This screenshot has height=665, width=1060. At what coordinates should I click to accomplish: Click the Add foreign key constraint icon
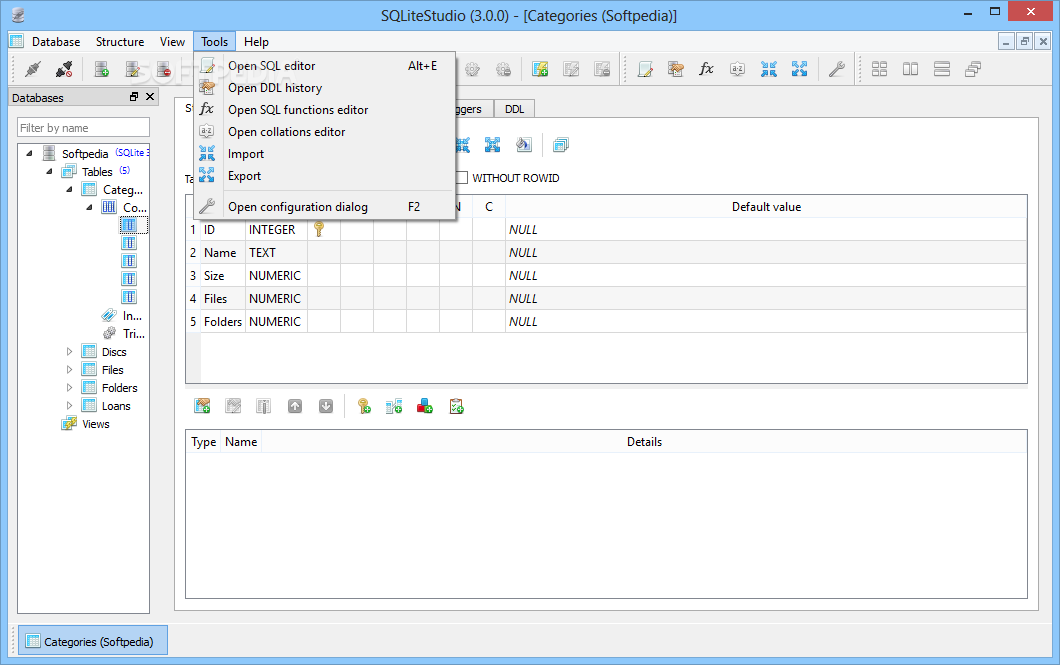[394, 406]
